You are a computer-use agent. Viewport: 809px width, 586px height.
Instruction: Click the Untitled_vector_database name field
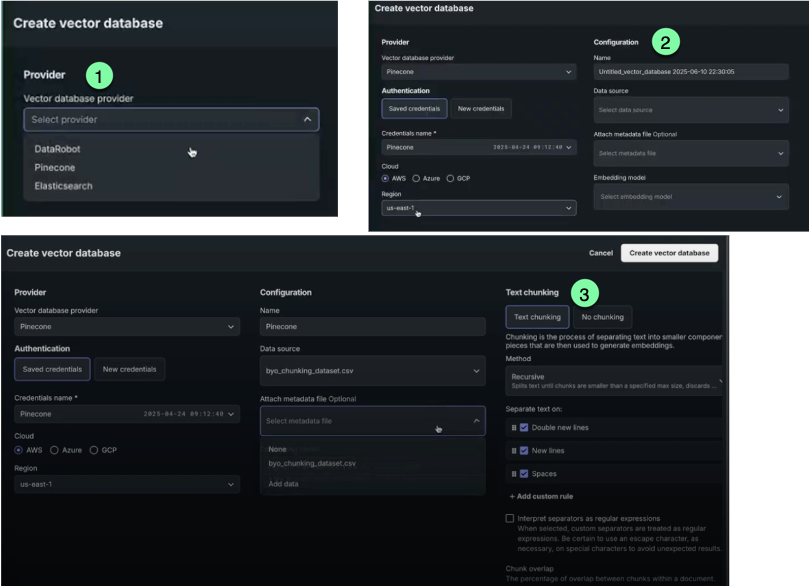(691, 72)
